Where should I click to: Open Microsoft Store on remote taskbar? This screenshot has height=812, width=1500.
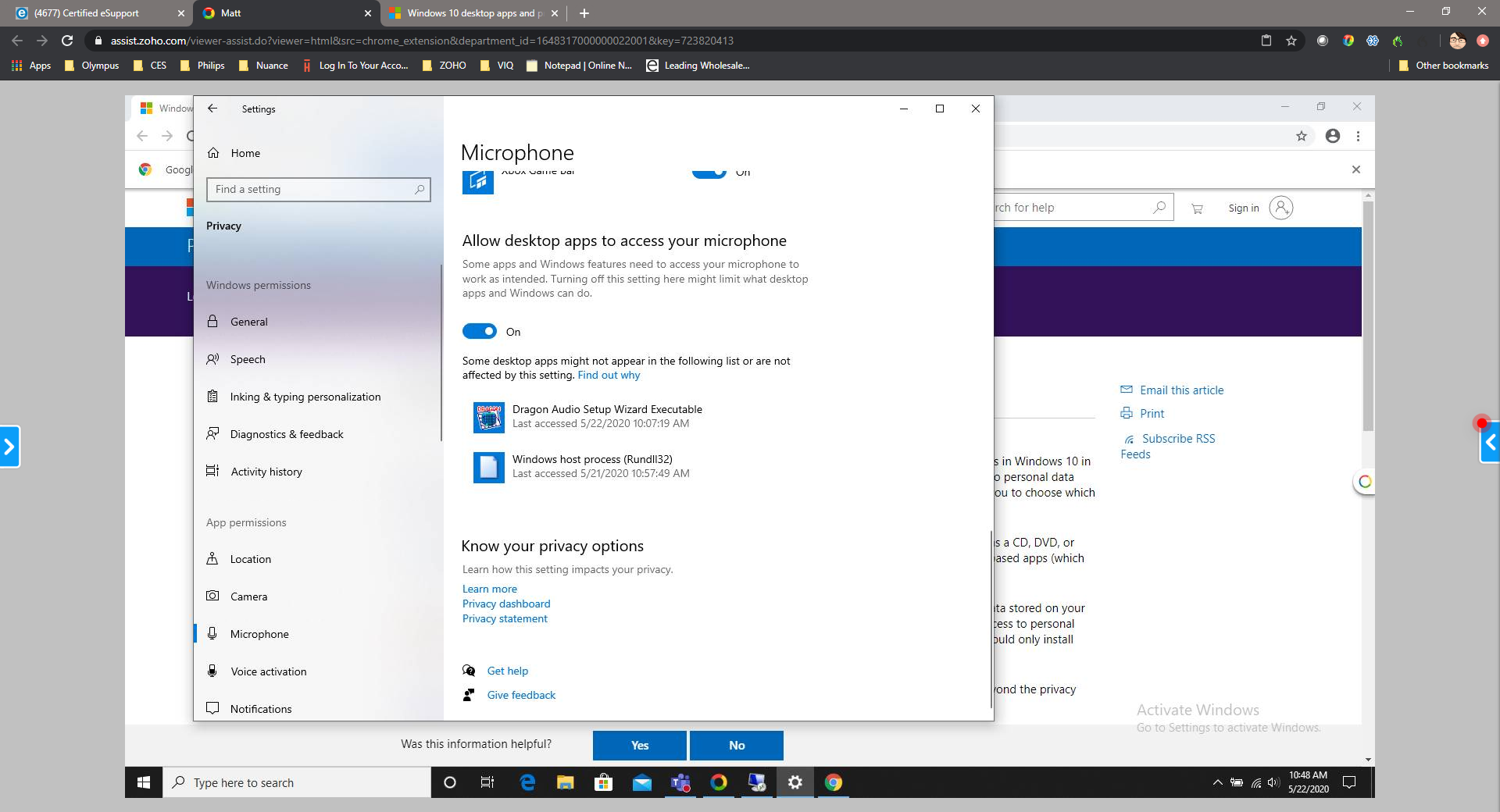[x=603, y=782]
